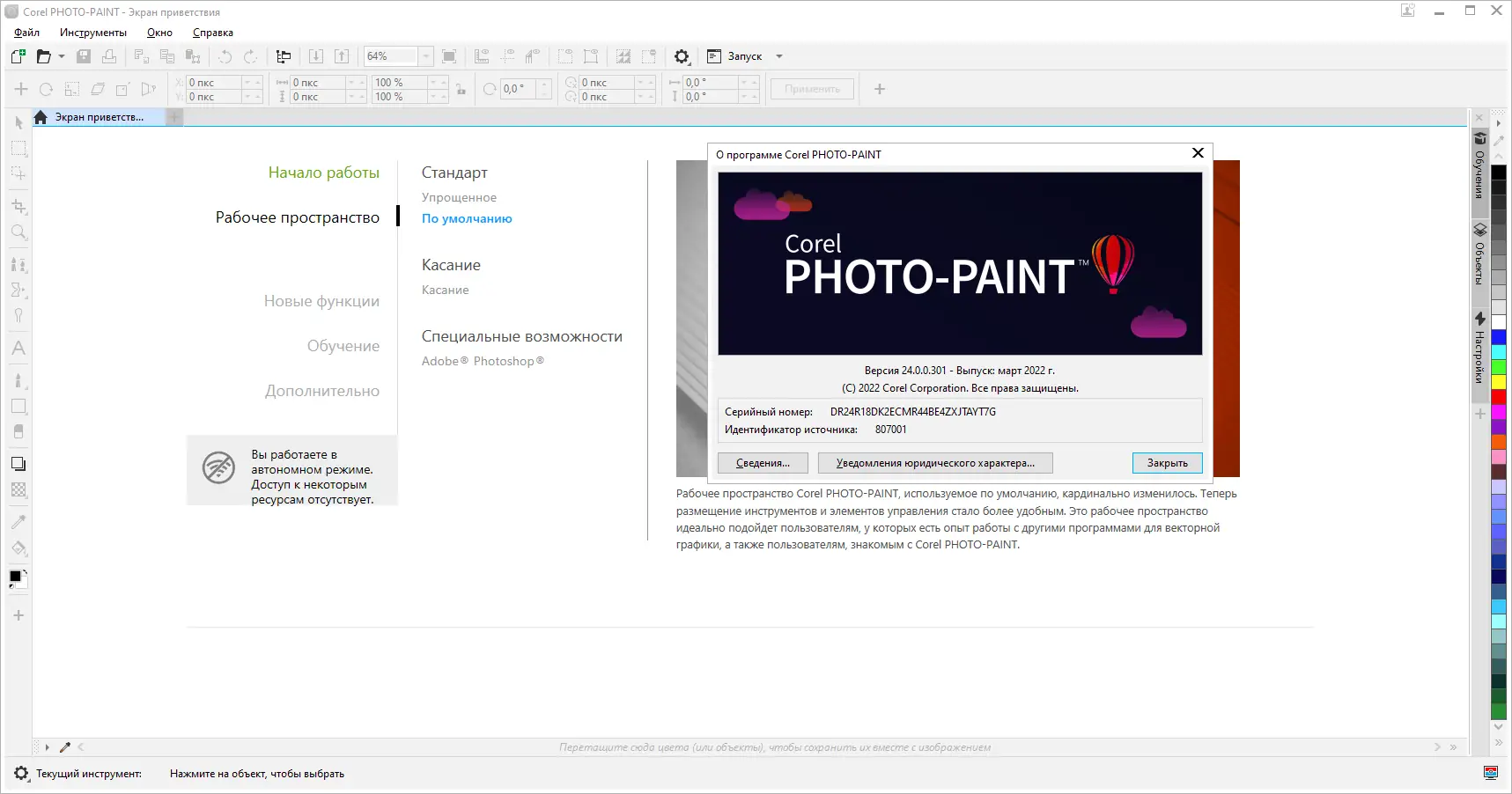Open the Options gear icon in toolbar
The image size is (1512, 794).
click(682, 56)
